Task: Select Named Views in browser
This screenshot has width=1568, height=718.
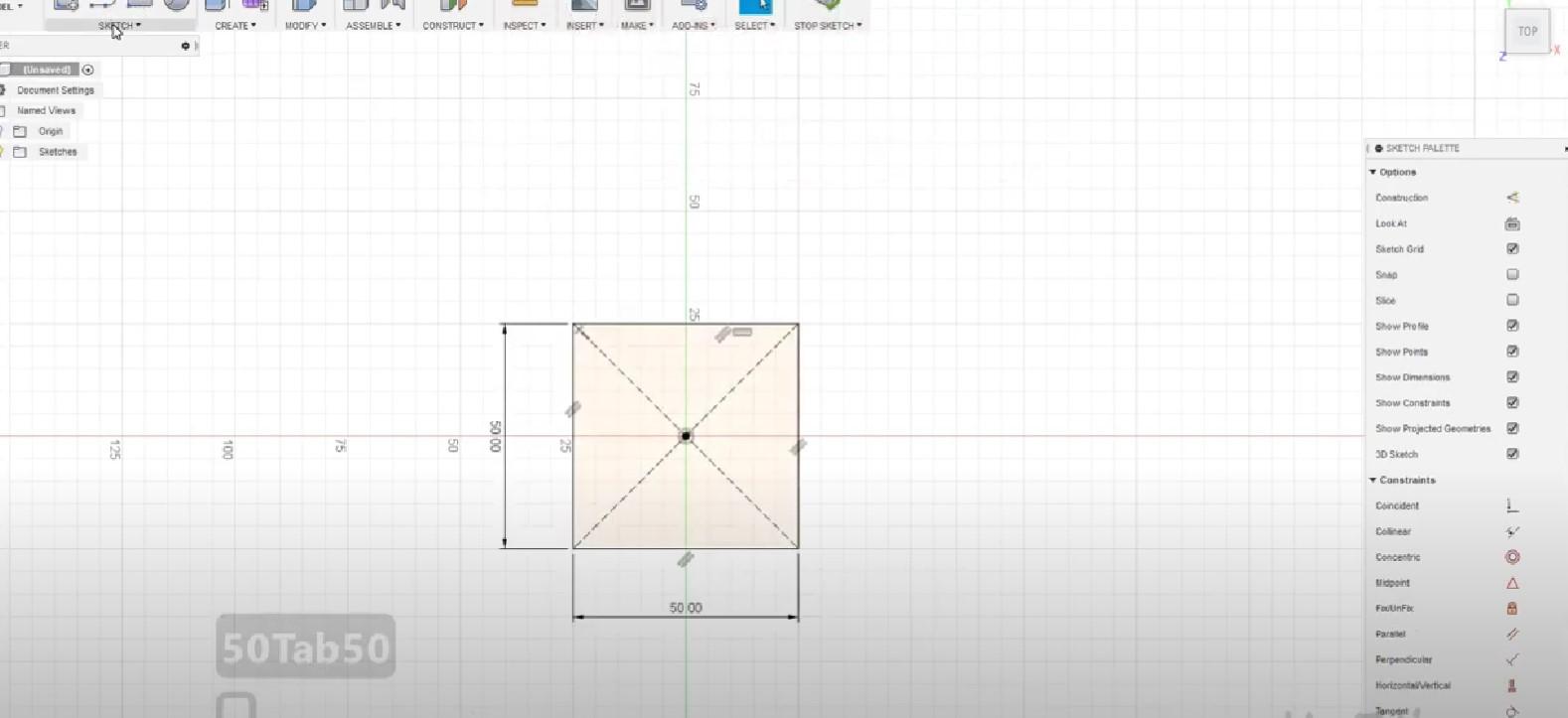Action: click(x=46, y=110)
